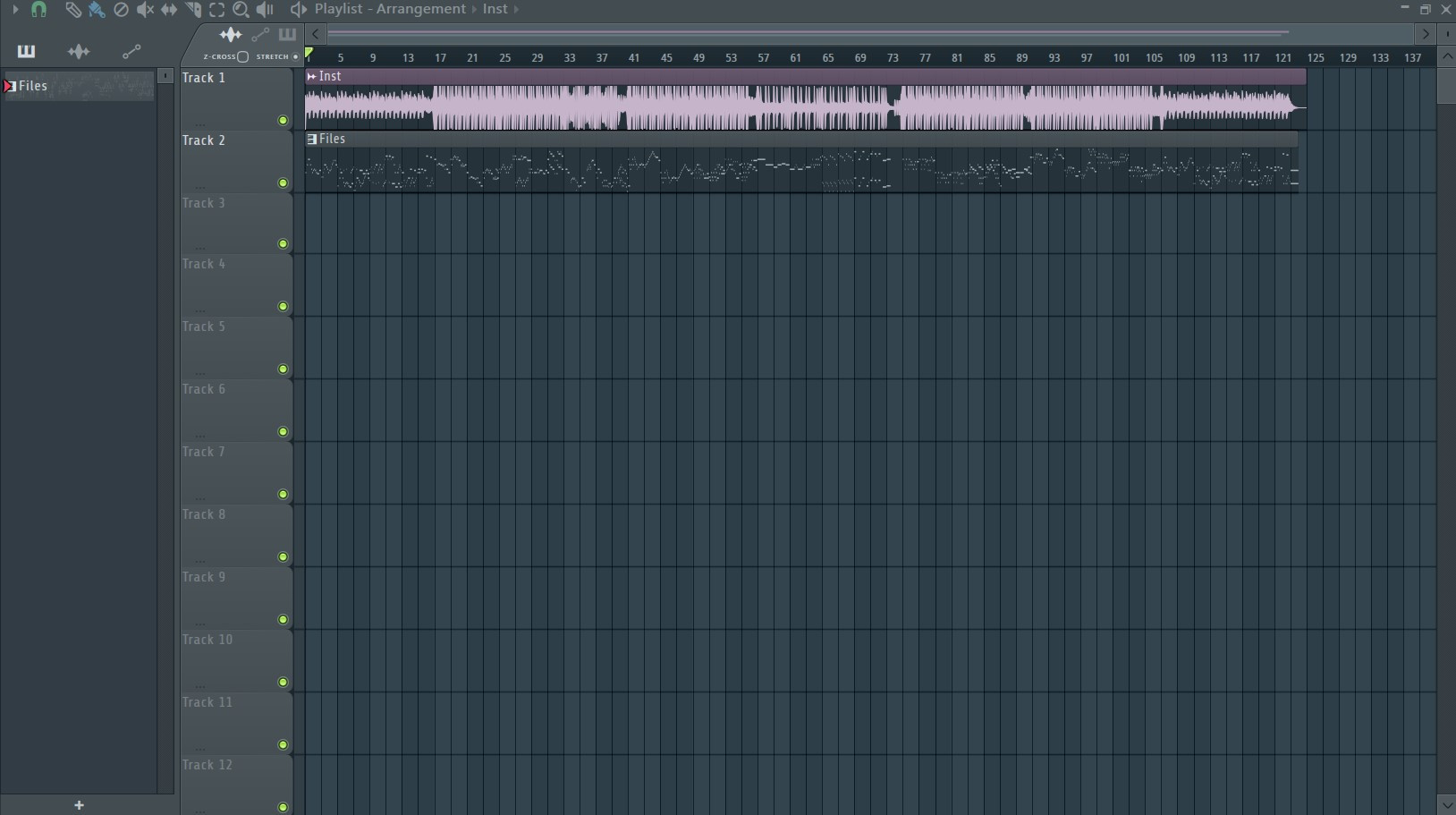Click bar 121 on the timeline ruler
This screenshot has width=1456, height=815.
coord(1283,58)
